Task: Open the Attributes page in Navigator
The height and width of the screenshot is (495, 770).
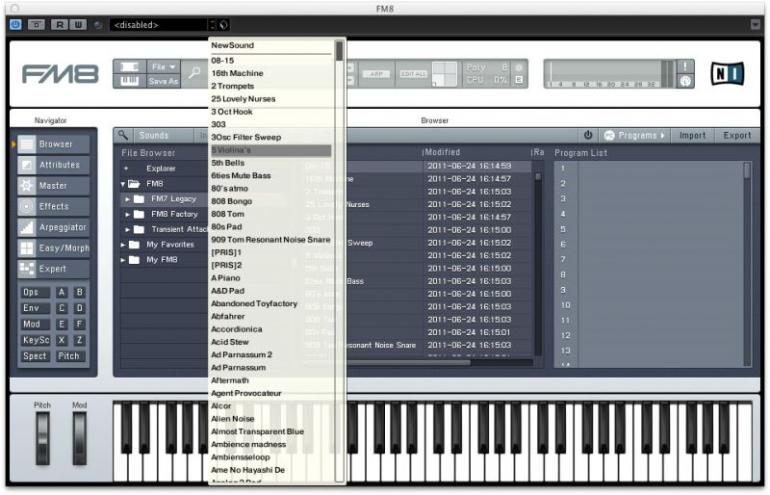Action: [x=54, y=165]
